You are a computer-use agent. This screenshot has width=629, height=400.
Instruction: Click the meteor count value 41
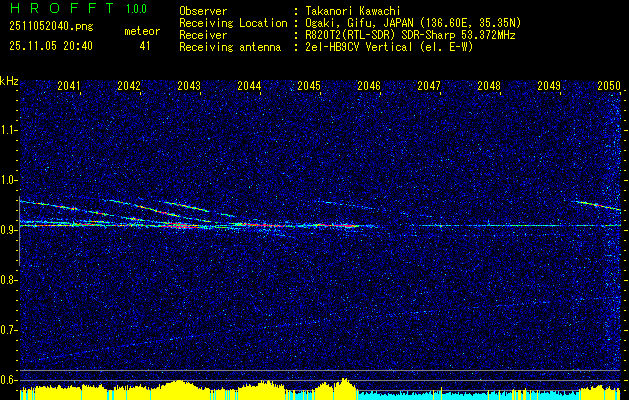145,45
